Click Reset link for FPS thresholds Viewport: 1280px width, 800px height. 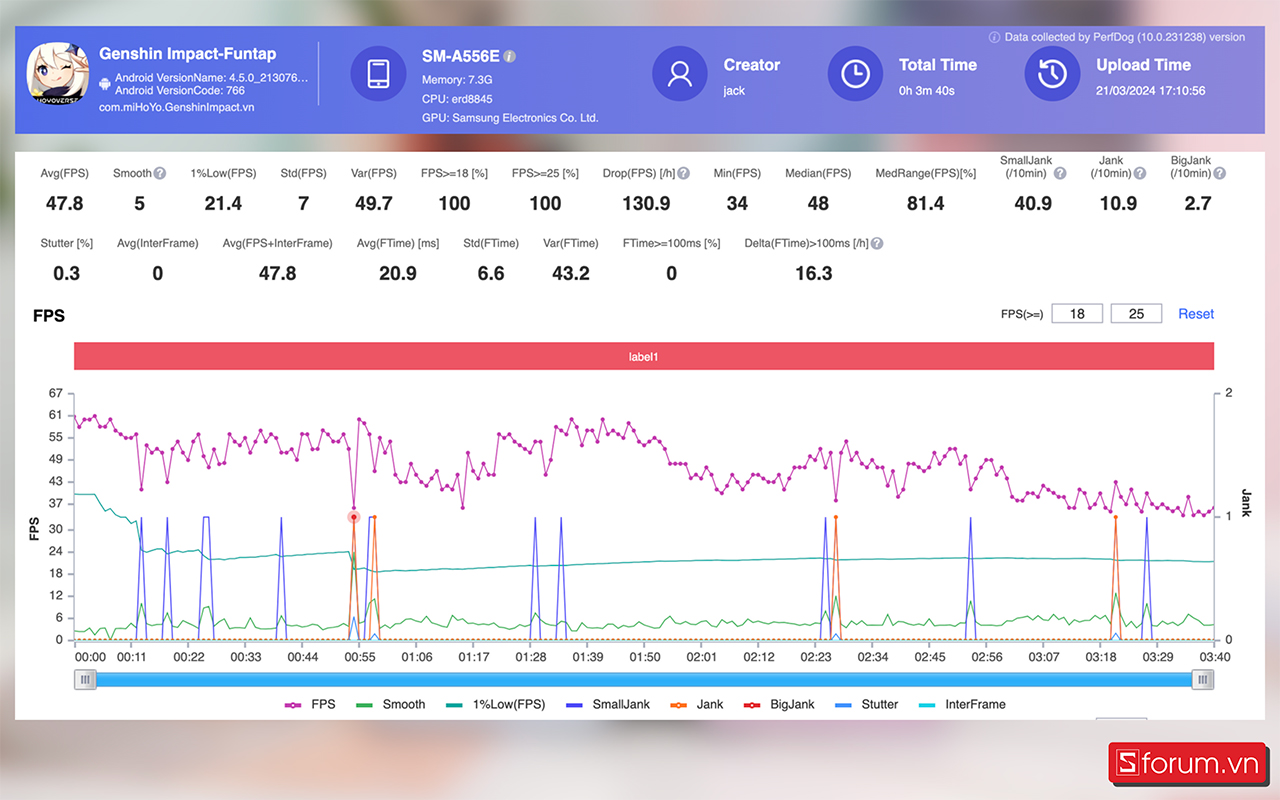click(x=1195, y=314)
